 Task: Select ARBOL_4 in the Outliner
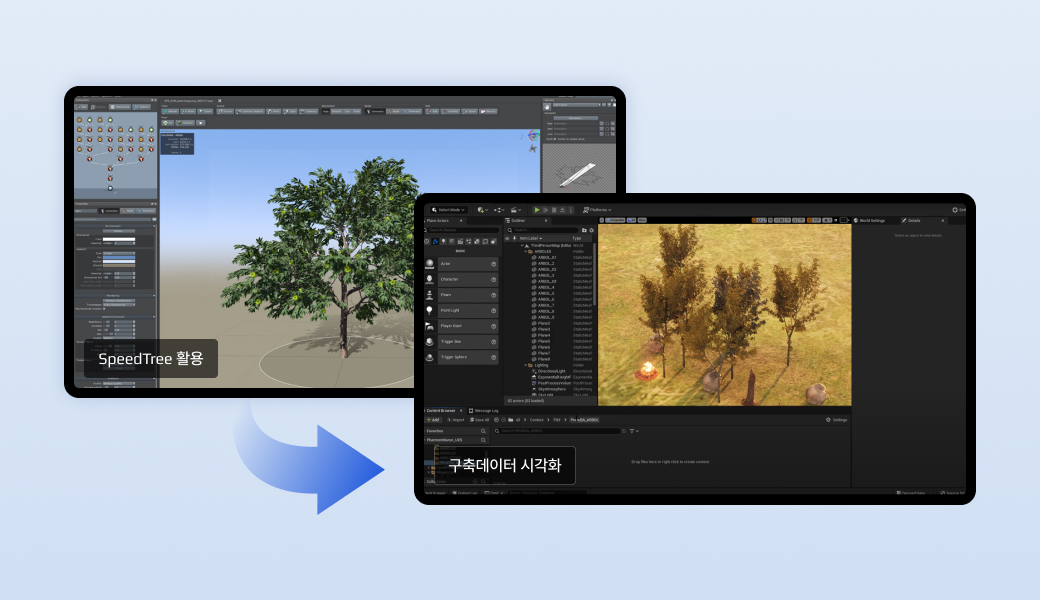tap(547, 288)
